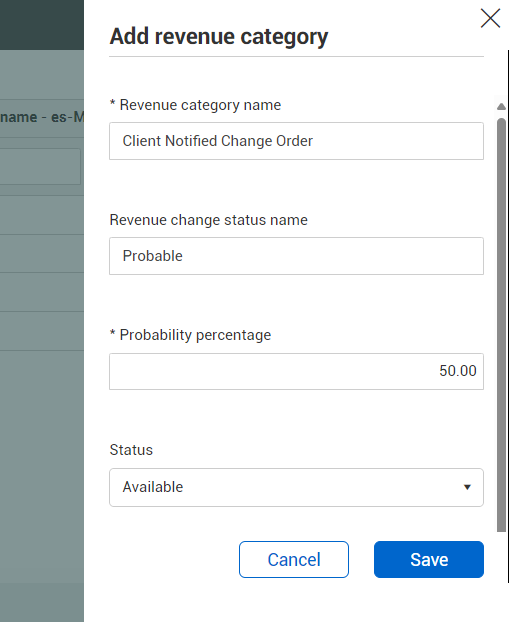Click the Status dropdown arrow icon
The image size is (509, 622).
pos(467,487)
